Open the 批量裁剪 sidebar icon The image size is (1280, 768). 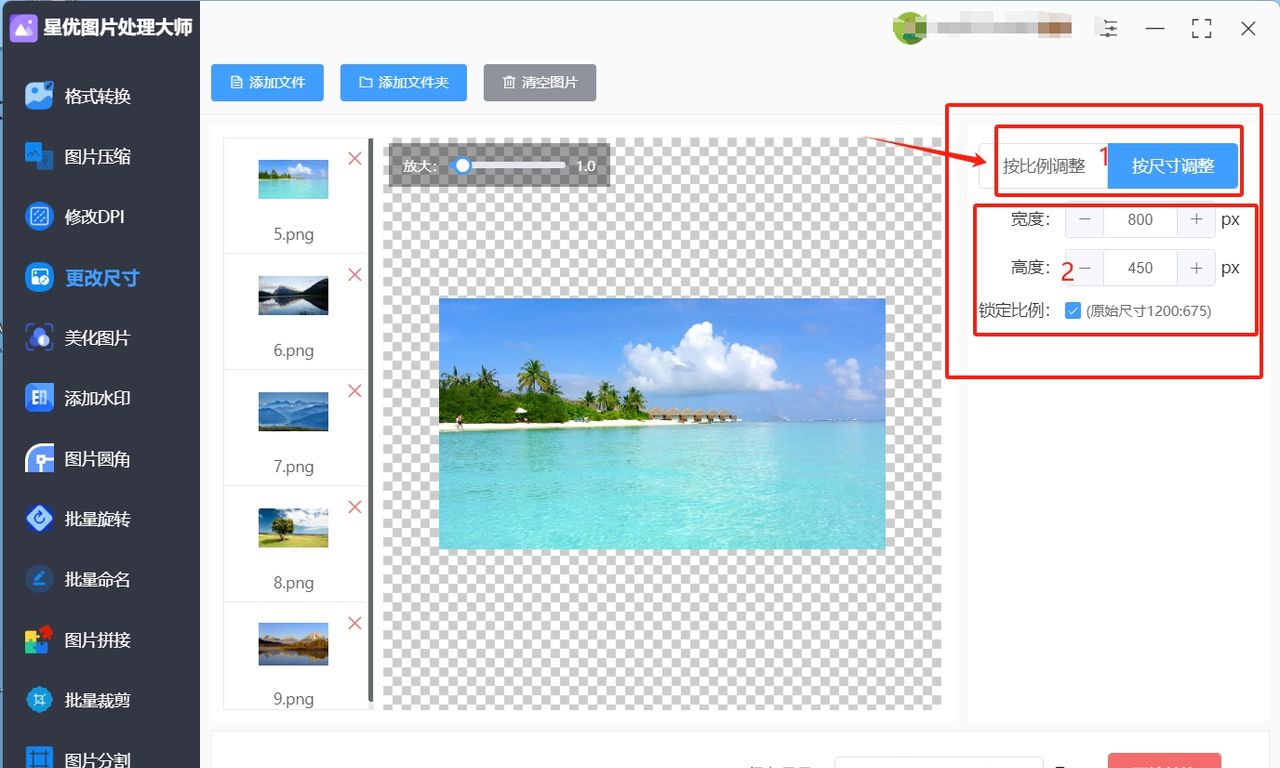tap(39, 700)
